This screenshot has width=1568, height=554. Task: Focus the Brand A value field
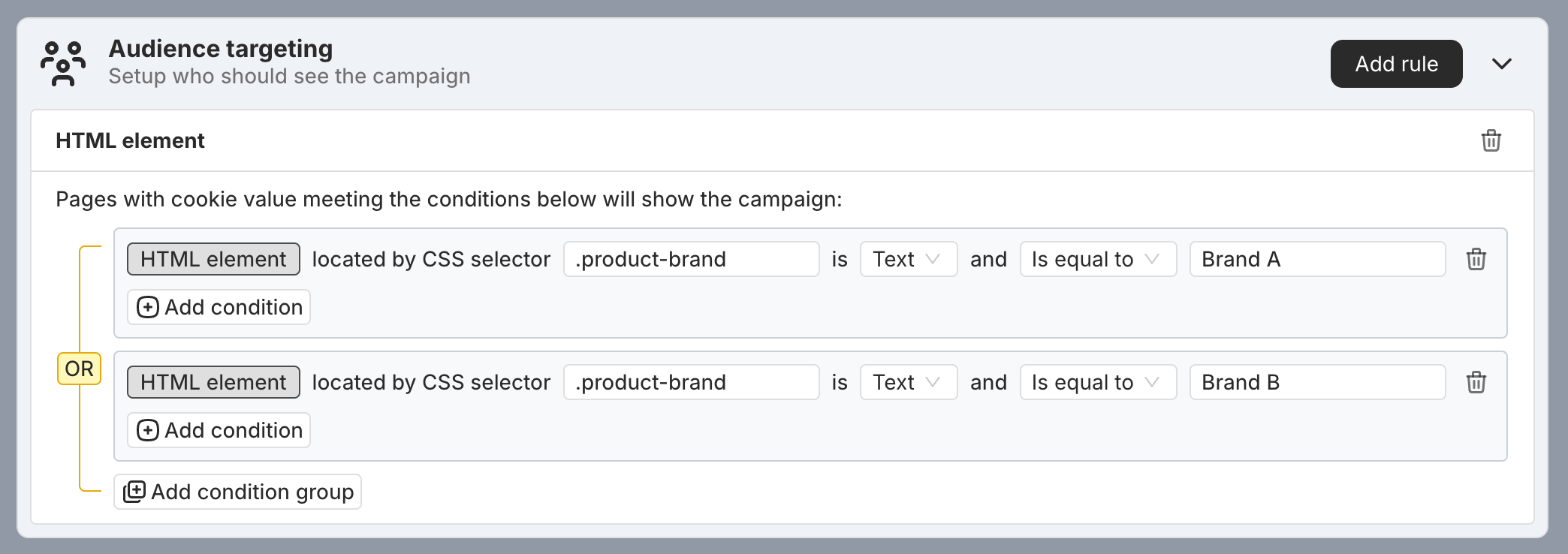pos(1317,259)
